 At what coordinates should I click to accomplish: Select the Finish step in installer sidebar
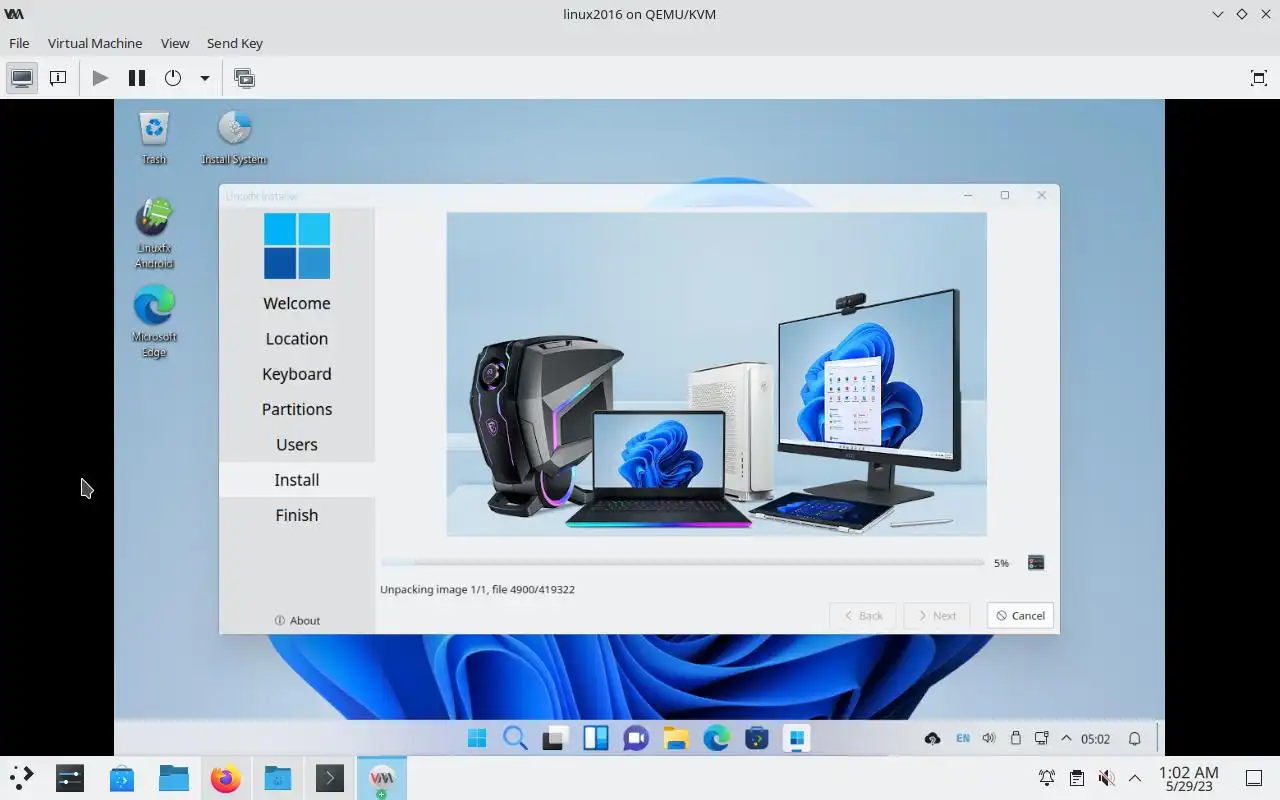click(297, 515)
